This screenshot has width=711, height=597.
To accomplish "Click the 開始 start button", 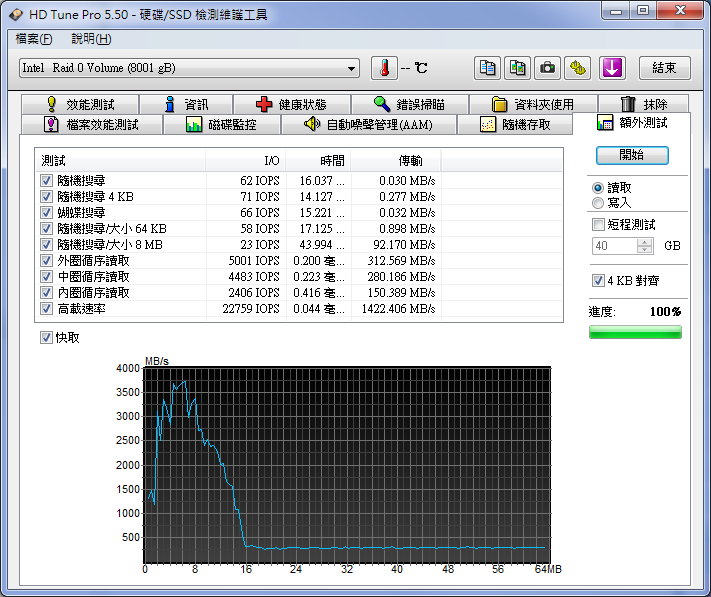I will (x=632, y=155).
